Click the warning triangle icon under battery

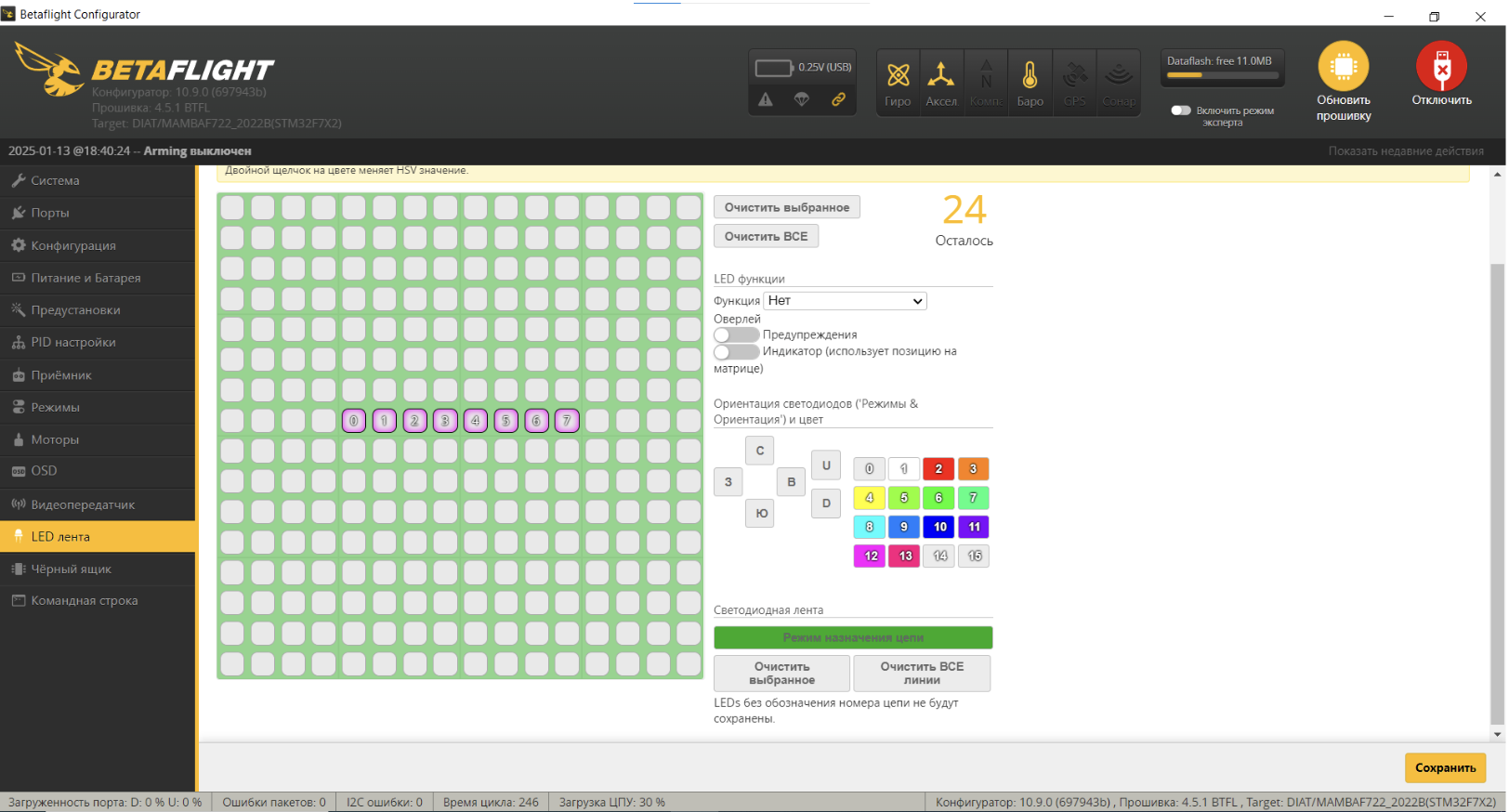click(766, 99)
